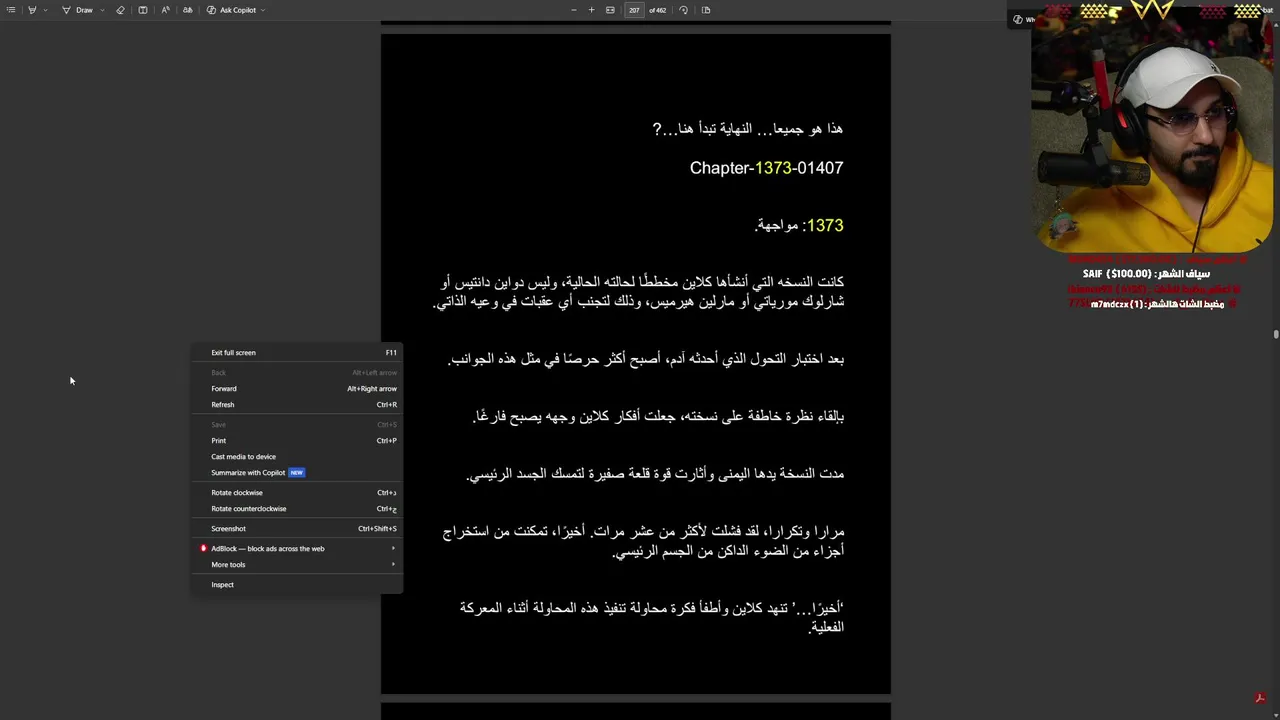The width and height of the screenshot is (1280, 720).
Task: Select the Erase tool
Action: pyautogui.click(x=120, y=10)
